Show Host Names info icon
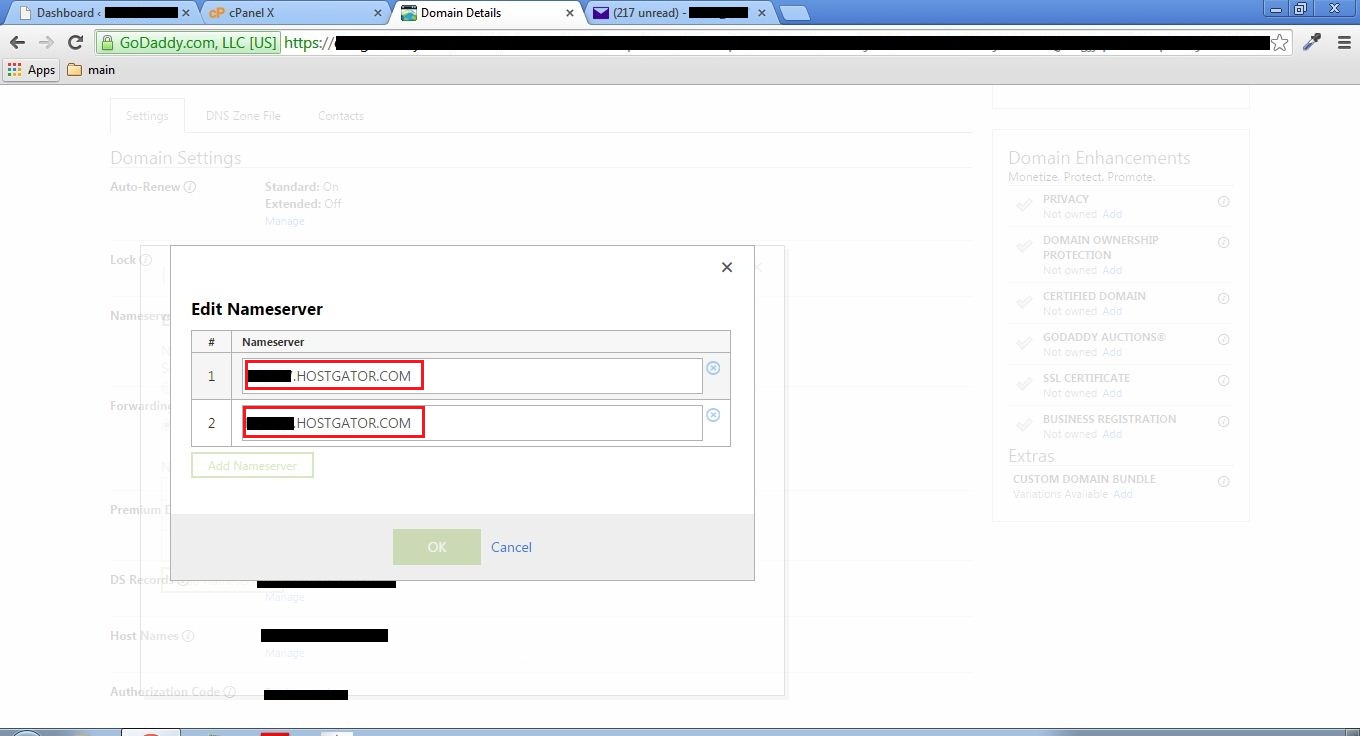Screen dimensions: 1360x736 tap(188, 636)
